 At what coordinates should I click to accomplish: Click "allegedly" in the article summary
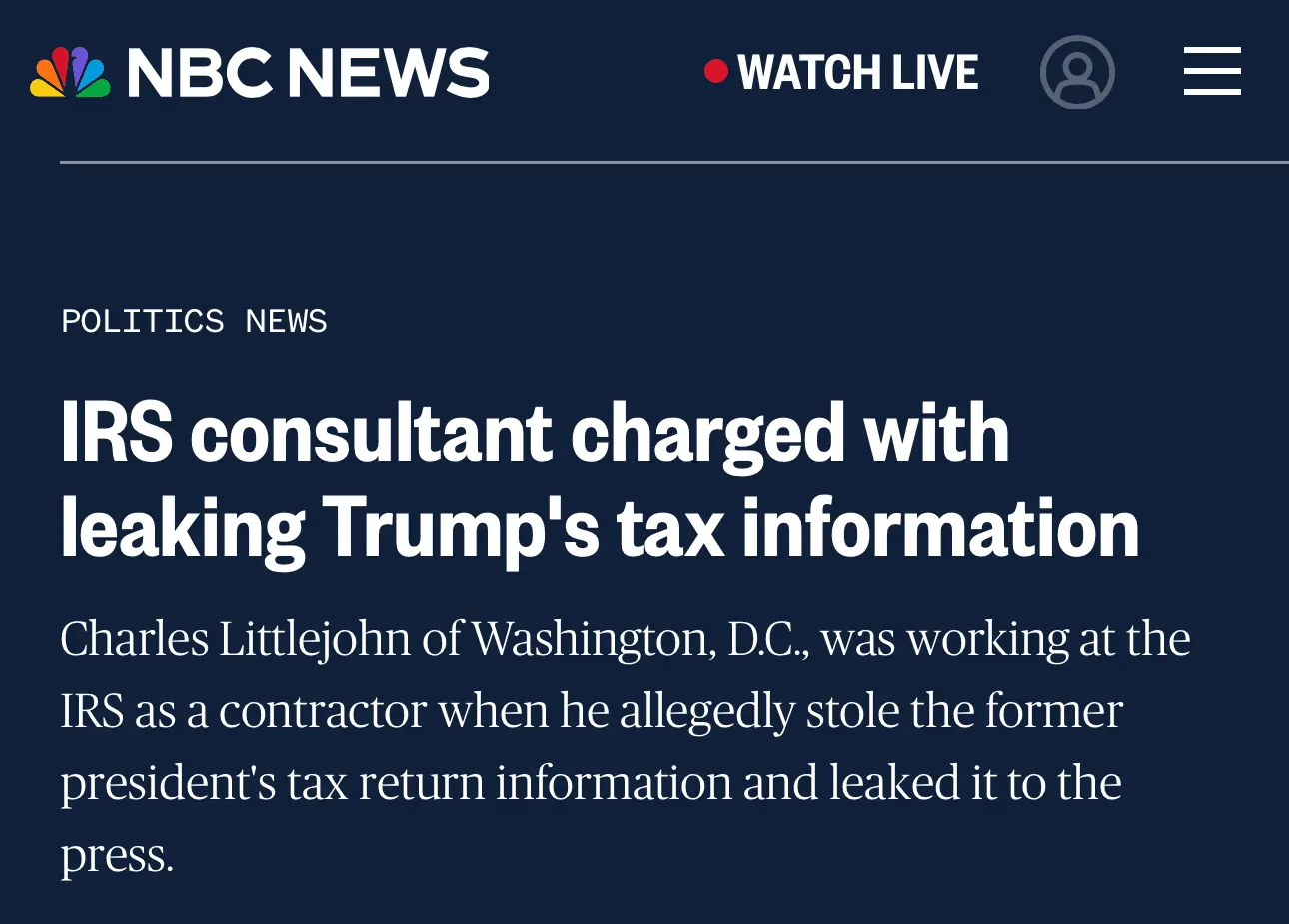(705, 711)
